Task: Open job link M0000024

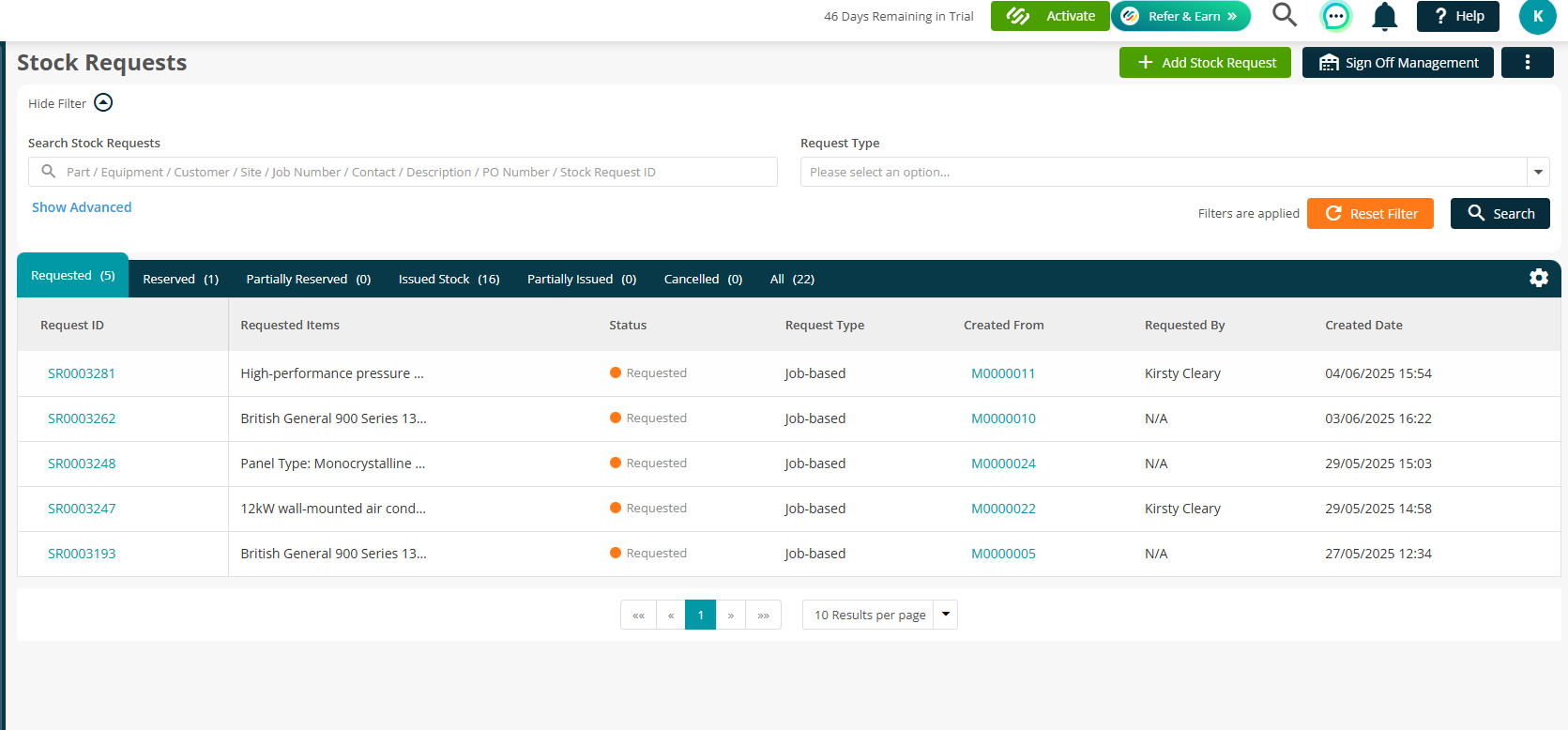Action: click(1003, 464)
